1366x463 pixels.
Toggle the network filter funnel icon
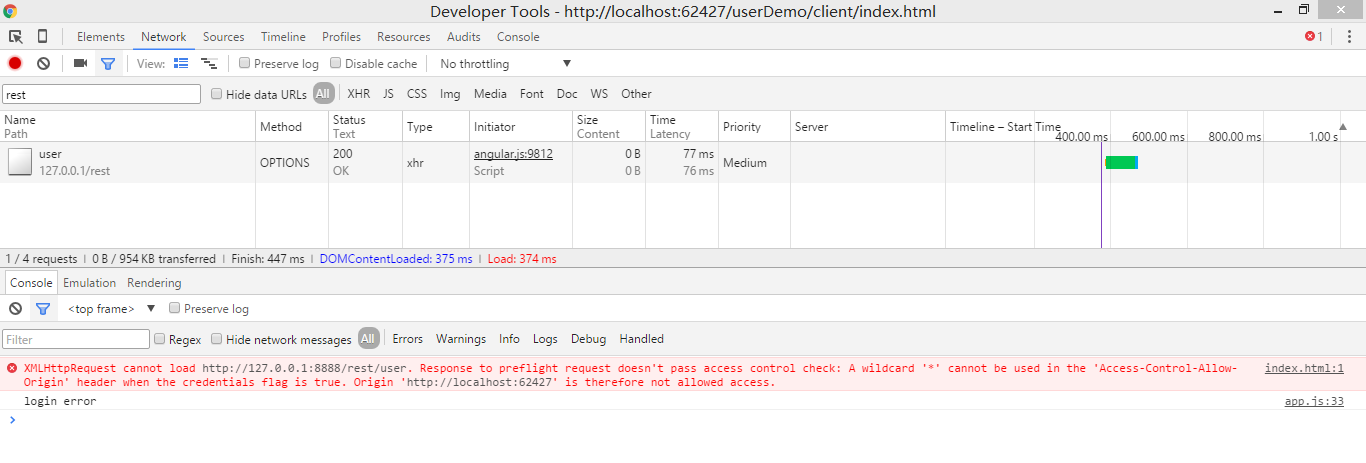click(108, 63)
